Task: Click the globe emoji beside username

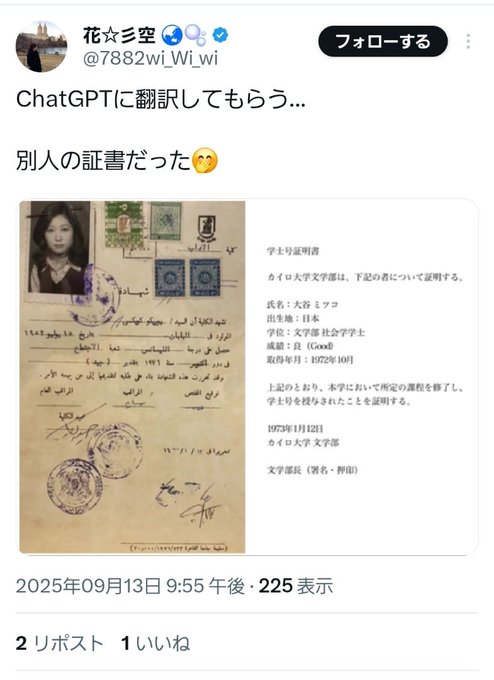Action: pyautogui.click(x=172, y=35)
